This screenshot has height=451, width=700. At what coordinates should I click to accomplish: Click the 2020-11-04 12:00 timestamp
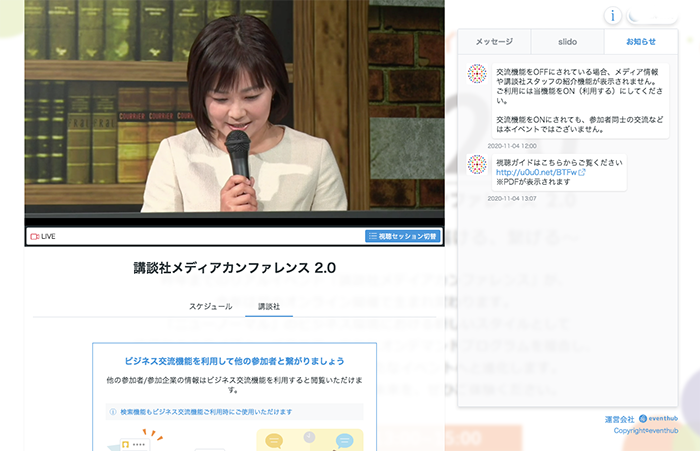pos(512,146)
